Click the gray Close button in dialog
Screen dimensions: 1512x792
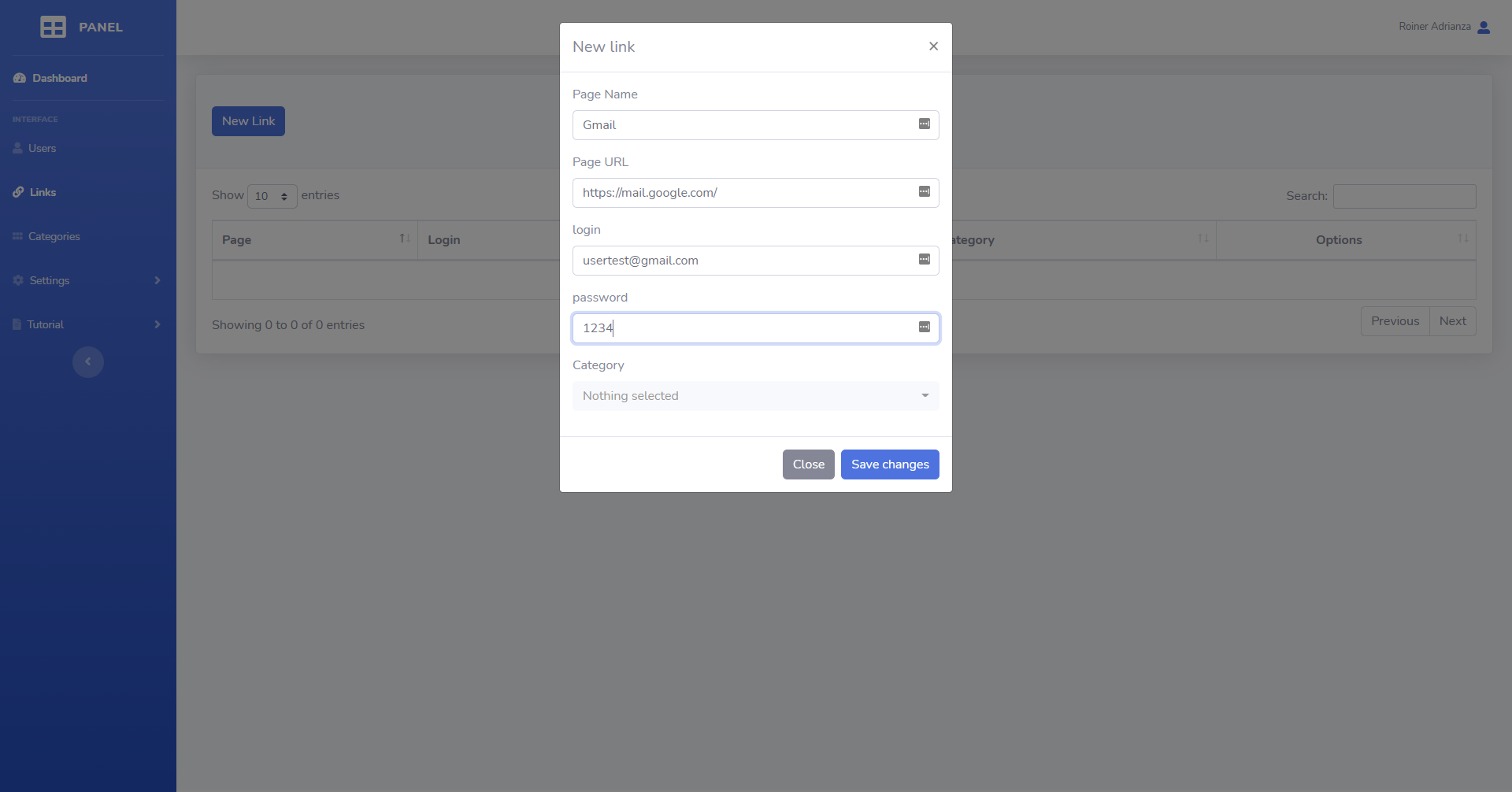coord(808,464)
